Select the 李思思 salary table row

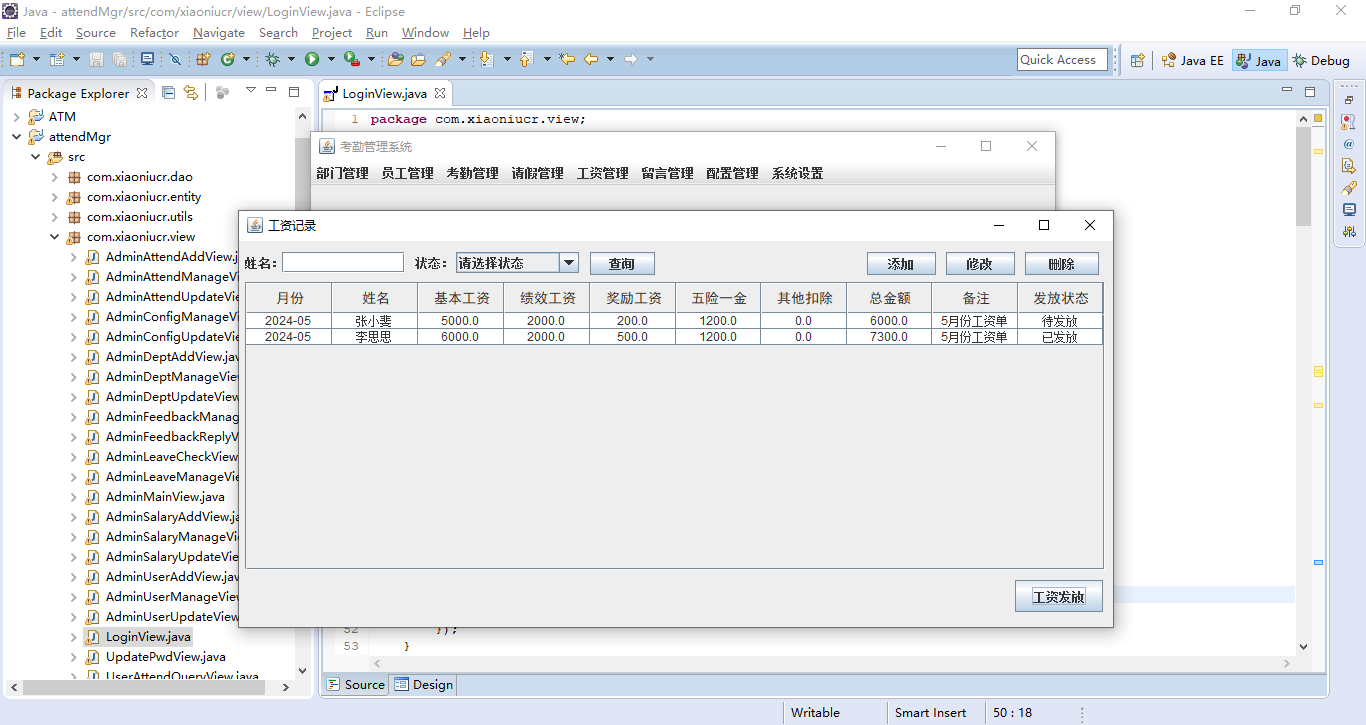click(x=674, y=337)
